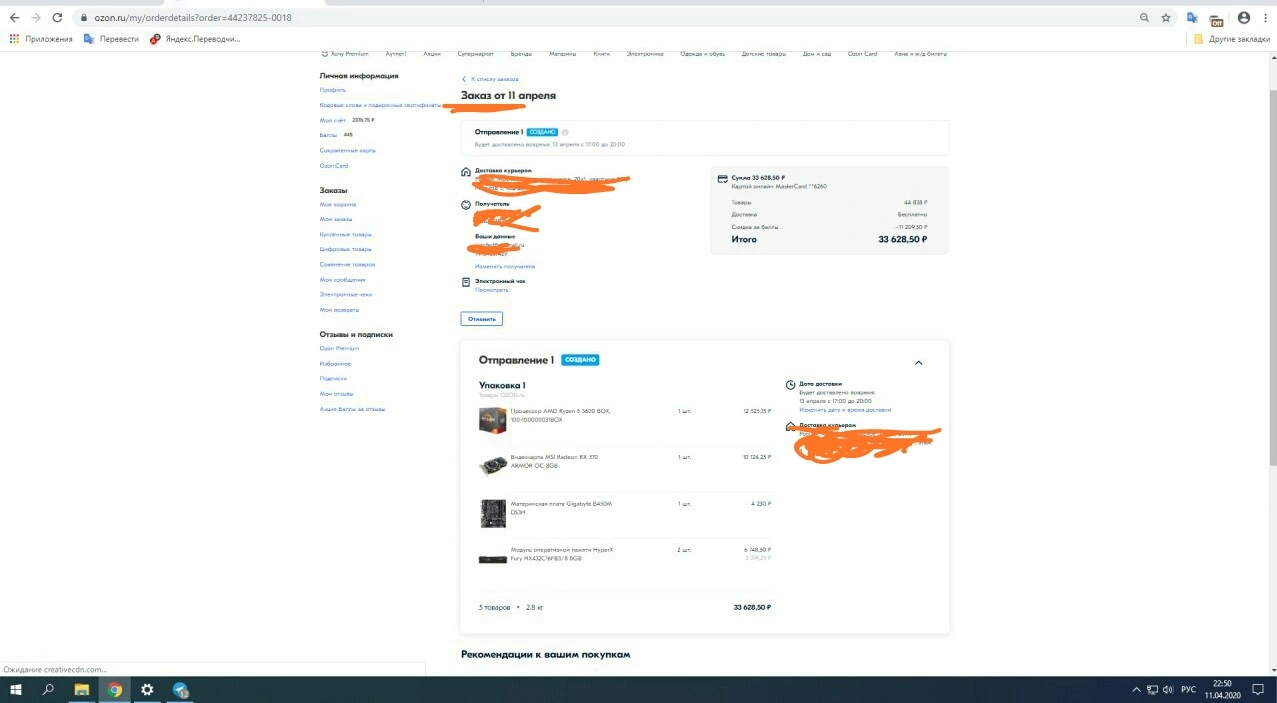
Task: Reload the page with the refresh icon
Action: click(x=57, y=18)
